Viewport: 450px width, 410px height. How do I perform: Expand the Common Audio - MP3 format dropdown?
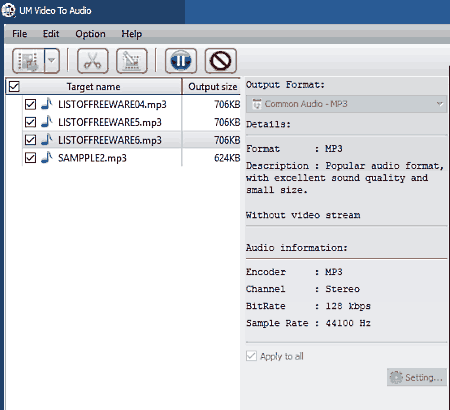coord(346,104)
